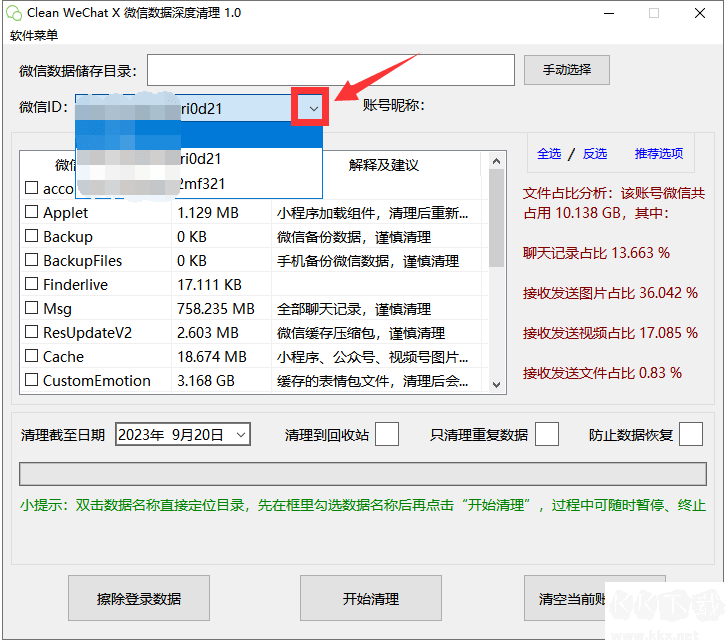The height and width of the screenshot is (642, 726).
Task: Choose the dropdown entry ending in mf321
Action: (199, 184)
